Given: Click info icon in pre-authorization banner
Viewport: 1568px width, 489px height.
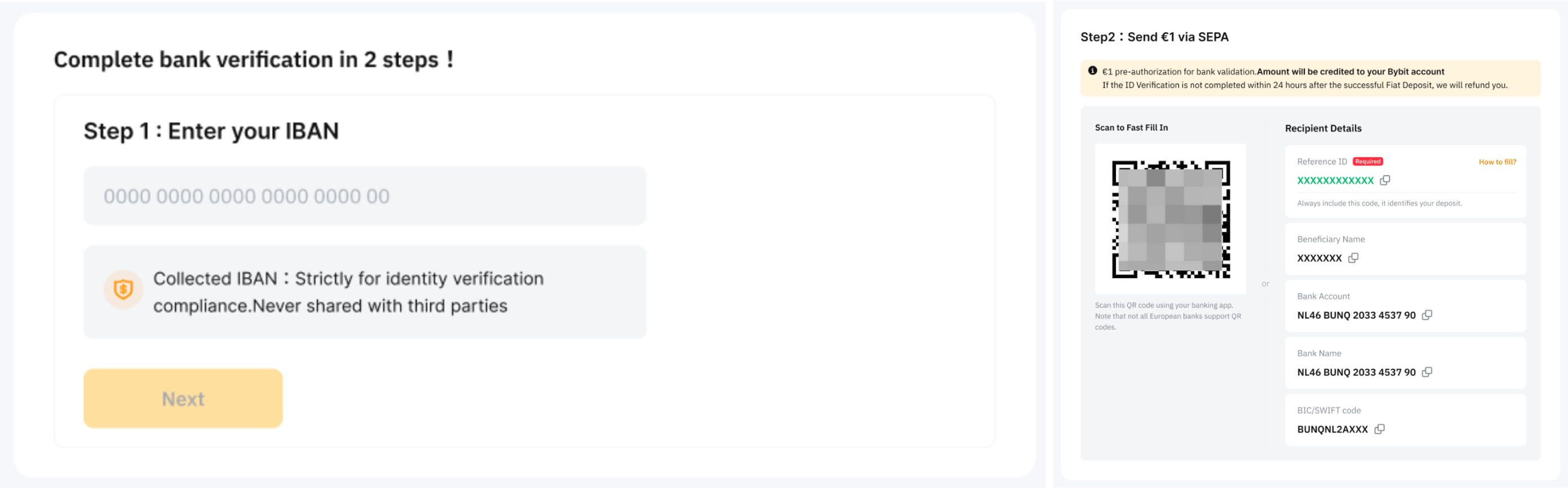Looking at the screenshot, I should pos(1093,71).
